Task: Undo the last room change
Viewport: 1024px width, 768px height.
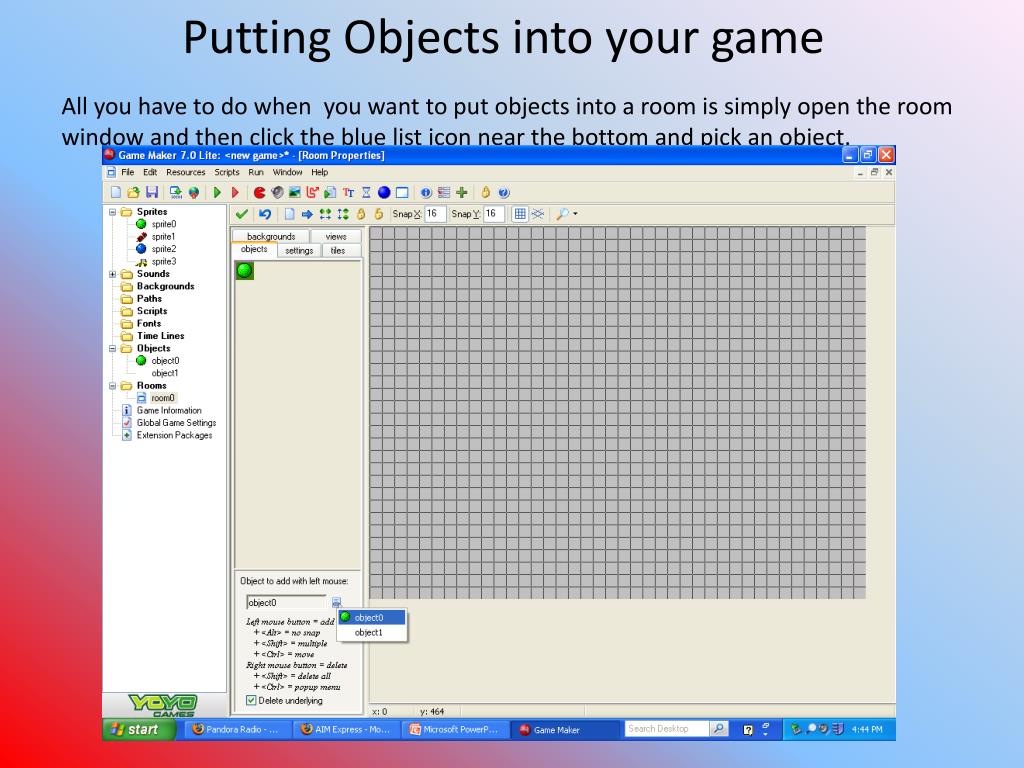Action: click(264, 214)
